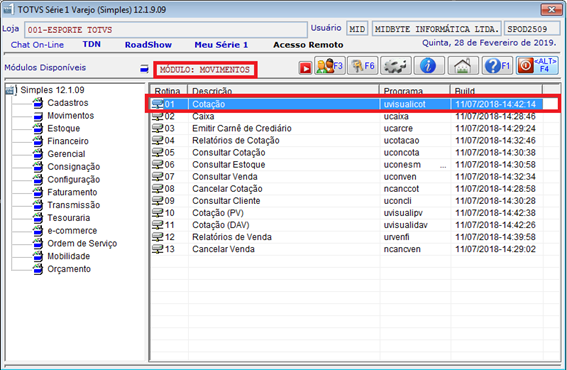Sort by the Programa column header
The width and height of the screenshot is (567, 370).
[x=415, y=90]
